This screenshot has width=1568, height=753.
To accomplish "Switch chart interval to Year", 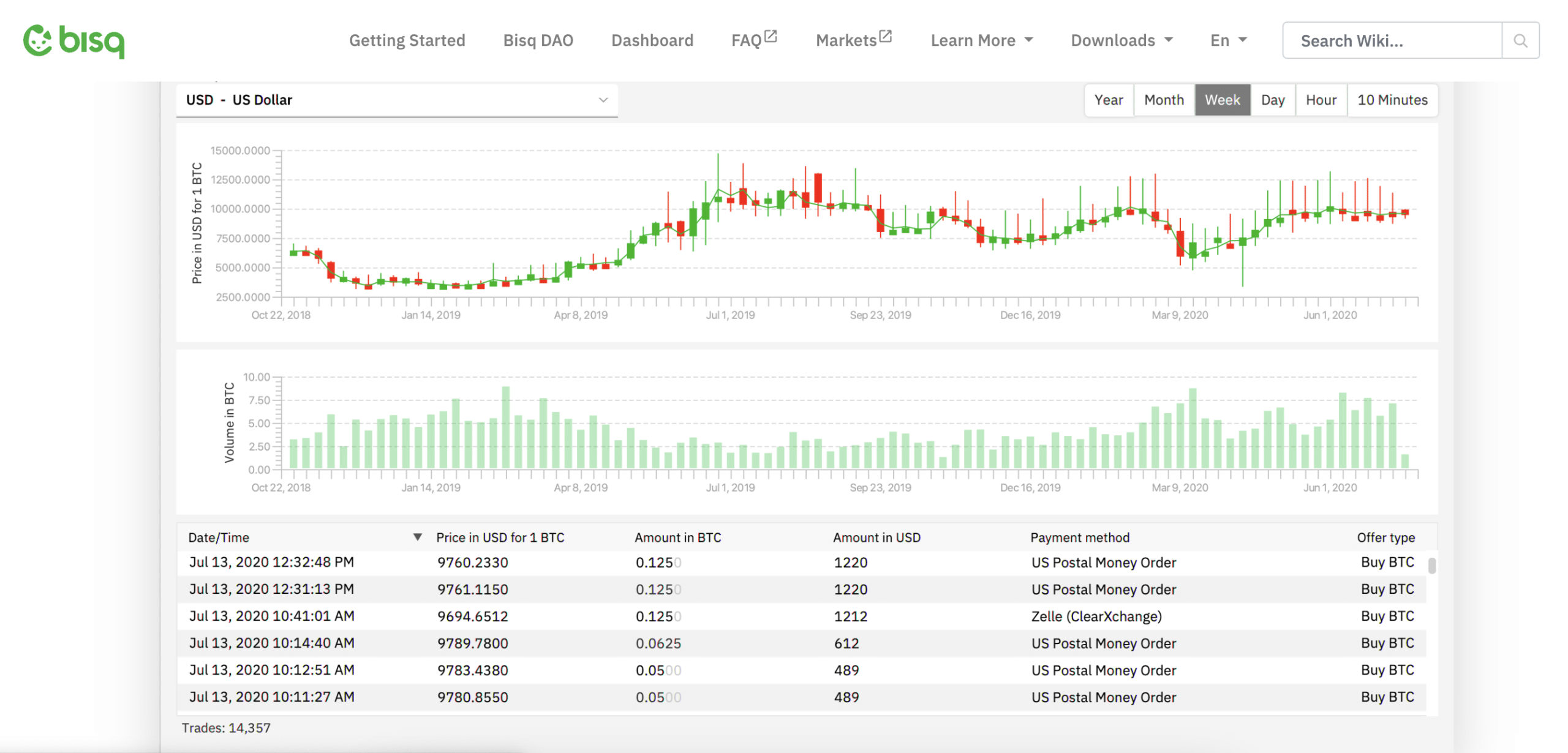I will (x=1108, y=100).
